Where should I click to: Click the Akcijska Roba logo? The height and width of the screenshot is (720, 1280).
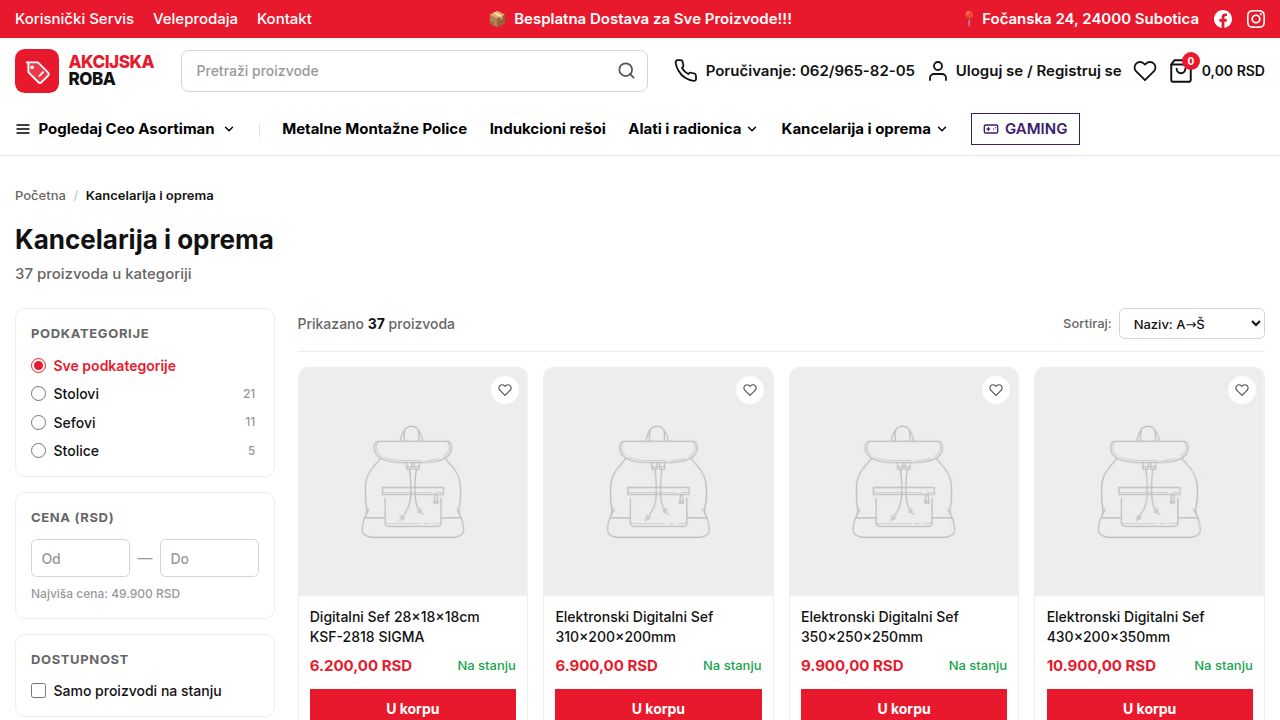click(85, 71)
